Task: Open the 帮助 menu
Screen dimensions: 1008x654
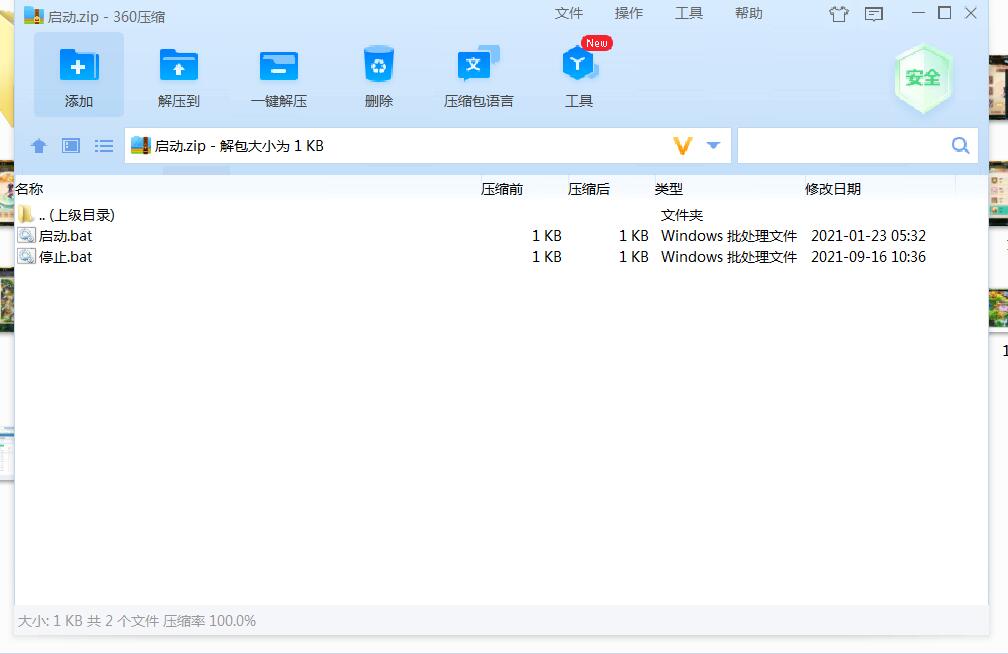Action: (x=749, y=13)
